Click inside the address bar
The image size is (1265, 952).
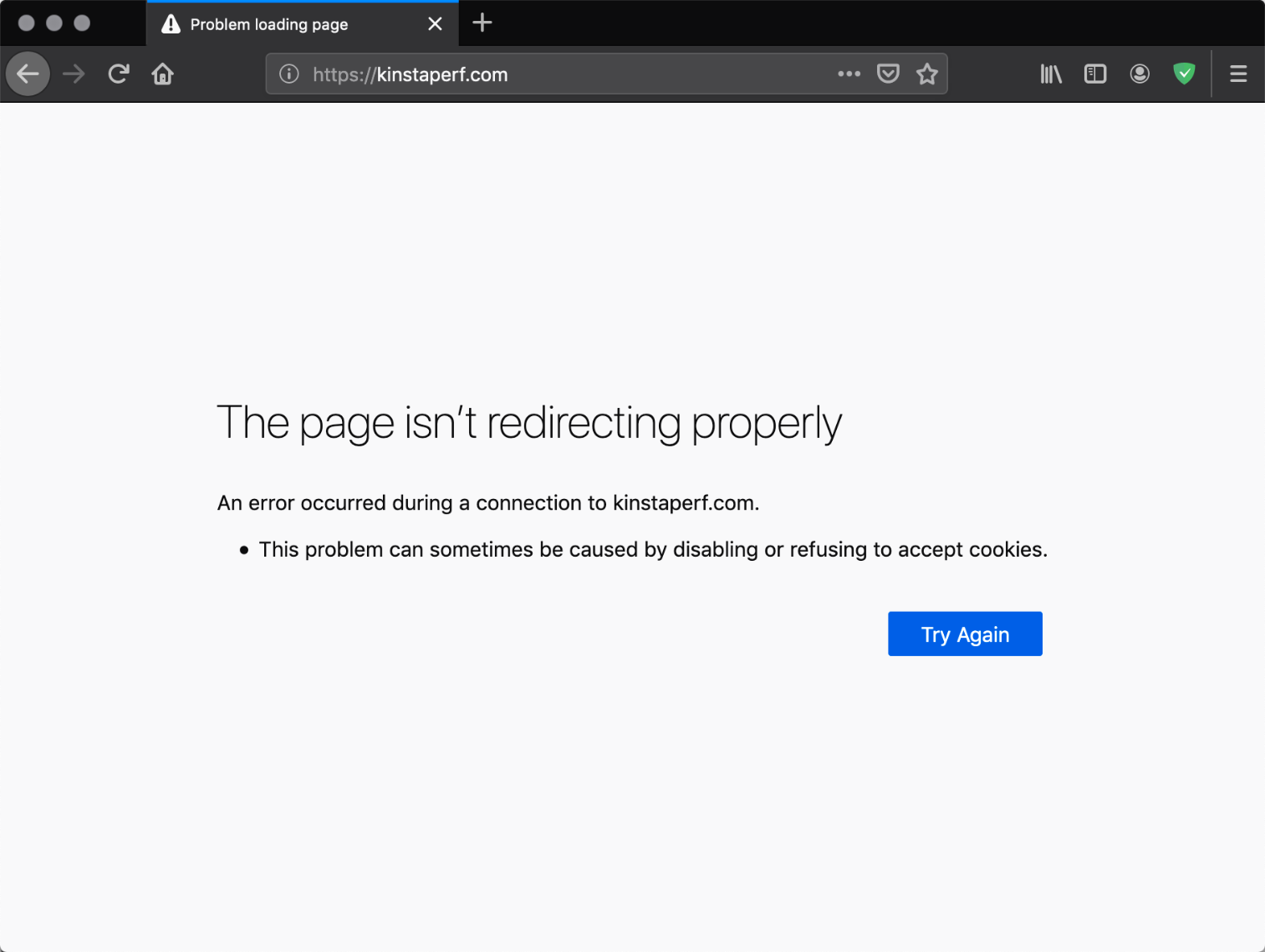click(585, 74)
